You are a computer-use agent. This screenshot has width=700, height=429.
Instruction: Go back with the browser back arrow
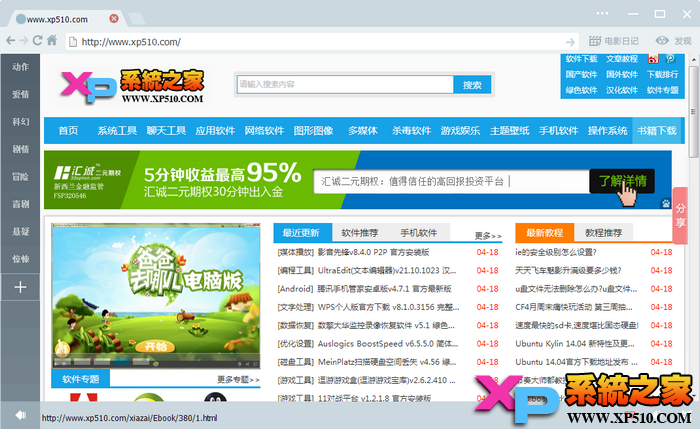point(11,41)
